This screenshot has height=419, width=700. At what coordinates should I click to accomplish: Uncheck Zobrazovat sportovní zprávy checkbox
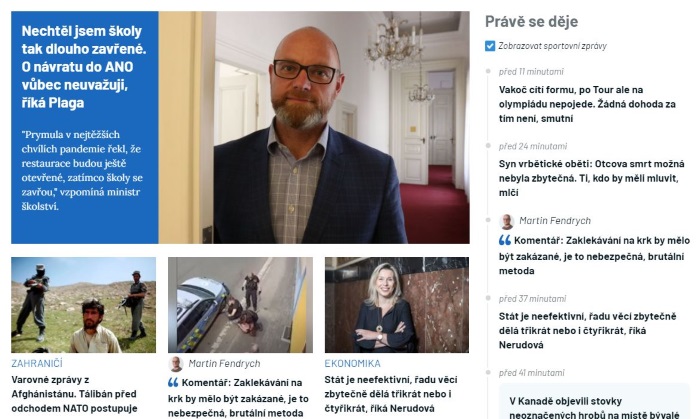490,46
